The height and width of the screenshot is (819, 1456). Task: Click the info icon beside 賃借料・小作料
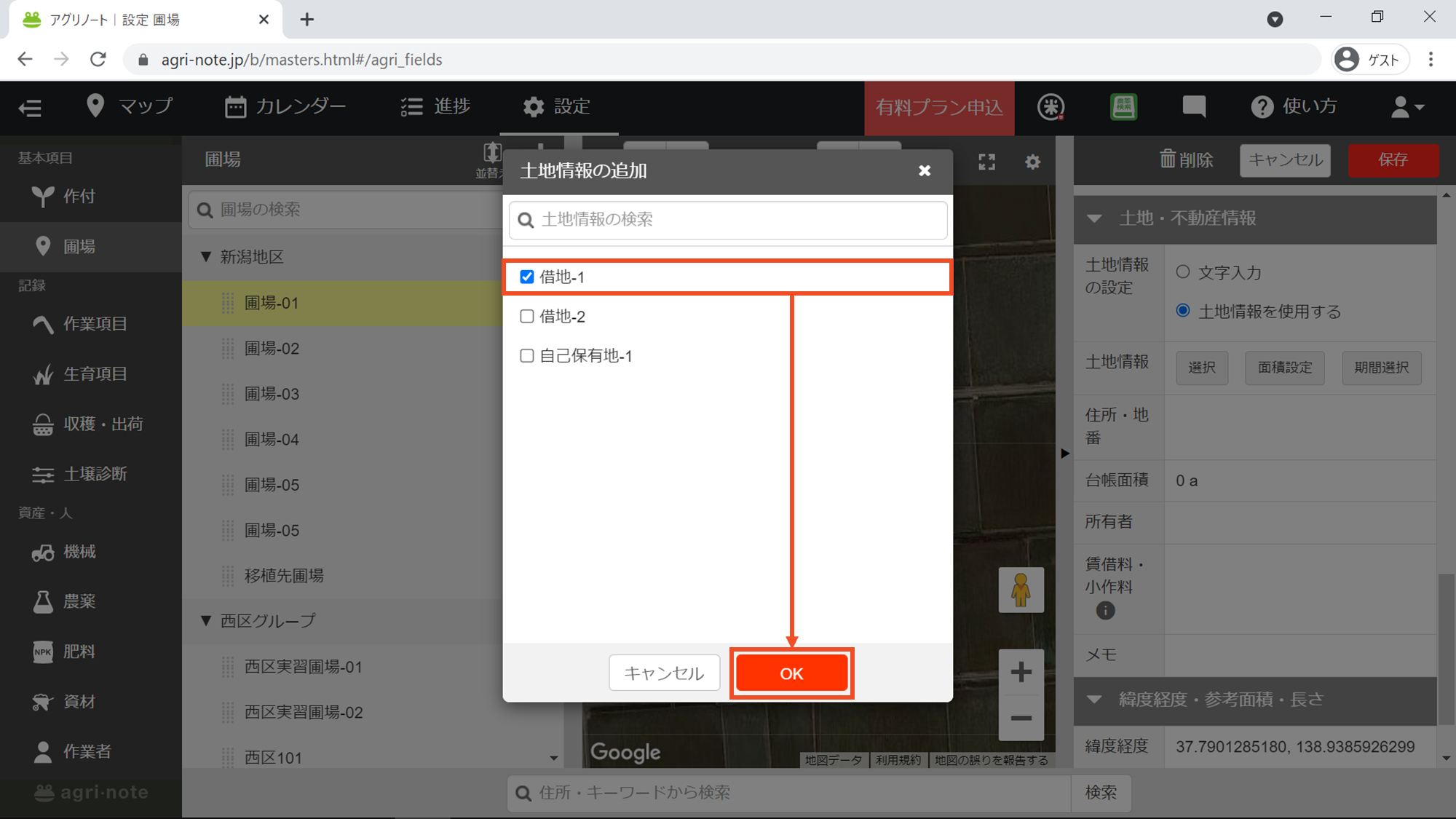pyautogui.click(x=1105, y=611)
